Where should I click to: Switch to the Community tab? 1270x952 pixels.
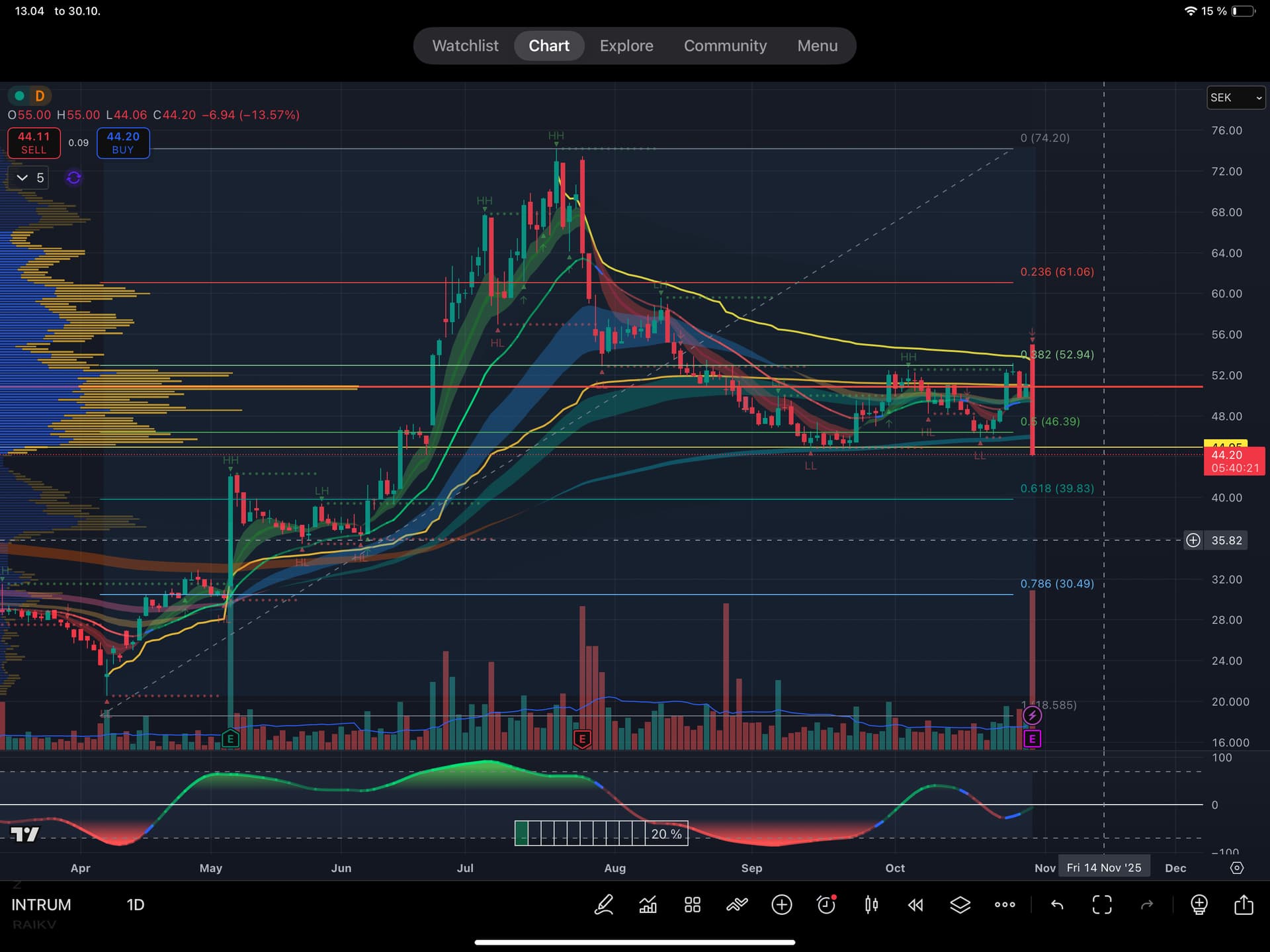coord(725,46)
